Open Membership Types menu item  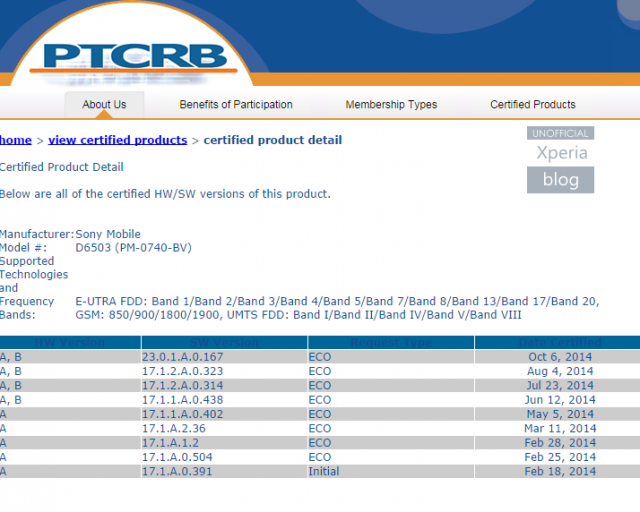coord(391,105)
